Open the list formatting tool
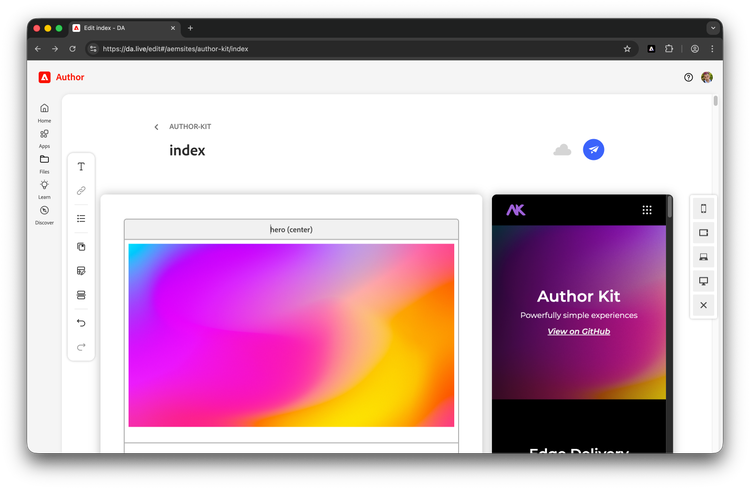750x489 pixels. click(x=81, y=218)
